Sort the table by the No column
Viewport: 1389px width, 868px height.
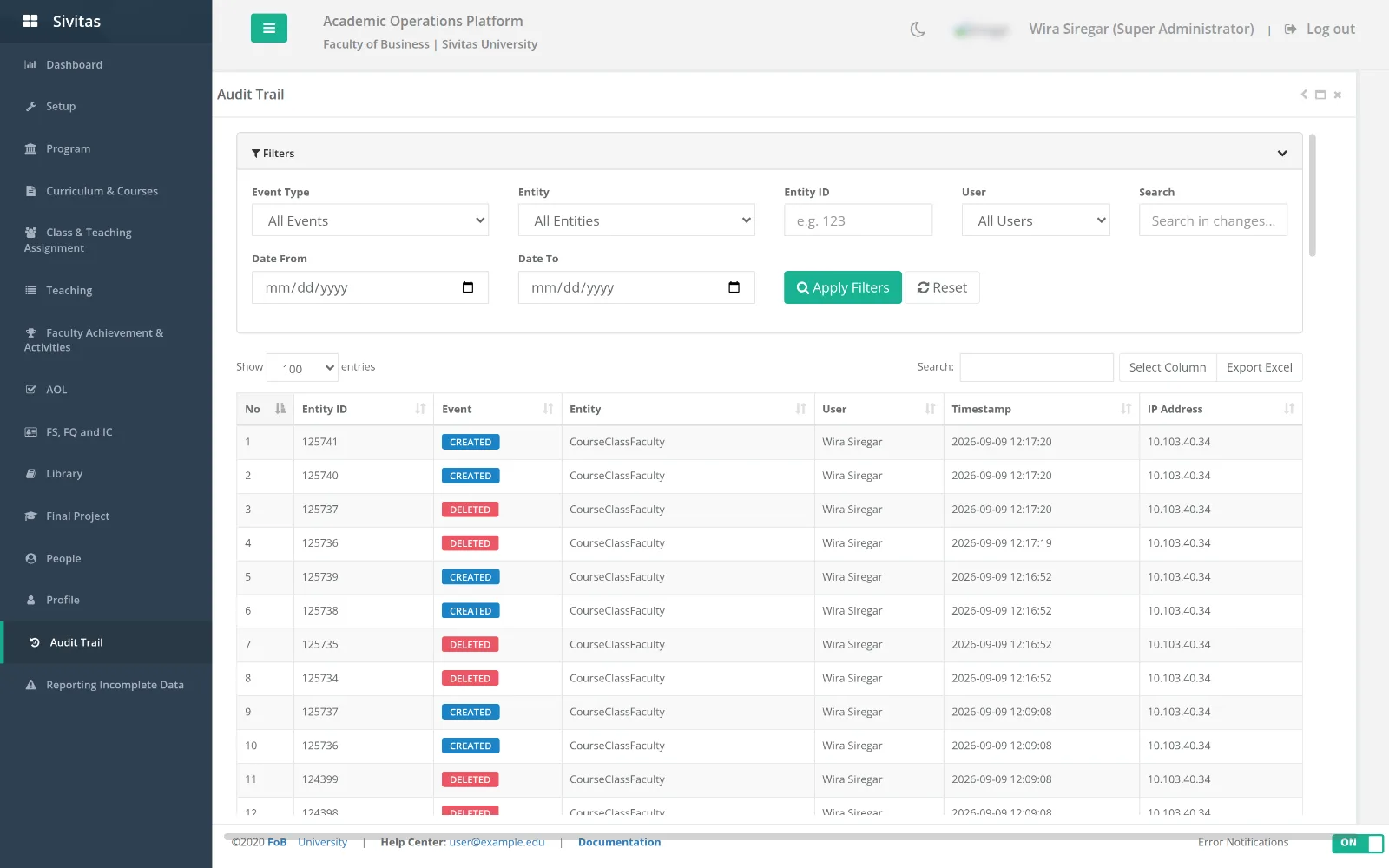point(265,409)
